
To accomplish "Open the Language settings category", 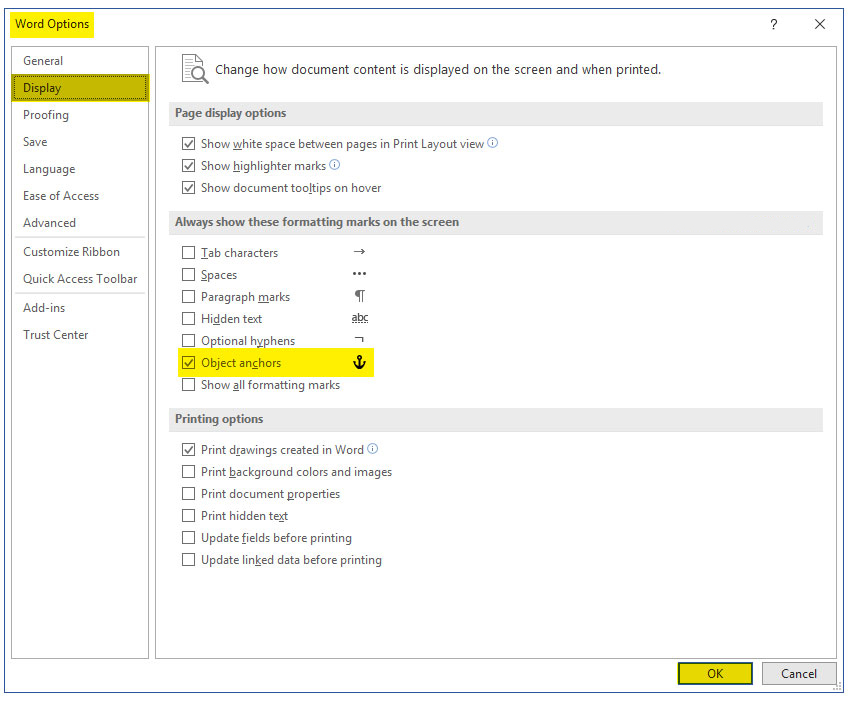I will pyautogui.click(x=80, y=169).
